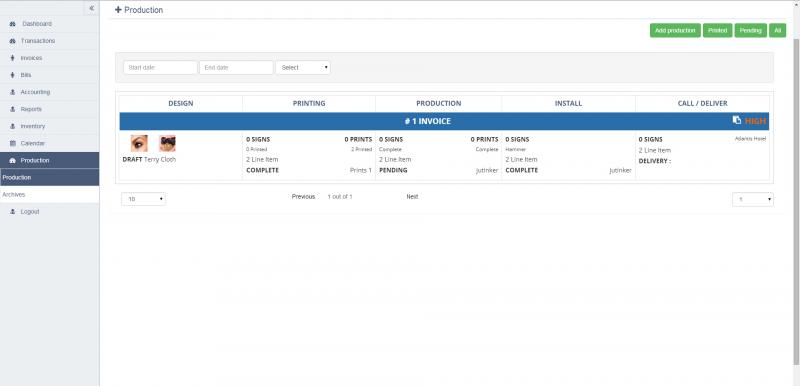Click the Add production button
This screenshot has height=386, width=800.
[x=675, y=31]
